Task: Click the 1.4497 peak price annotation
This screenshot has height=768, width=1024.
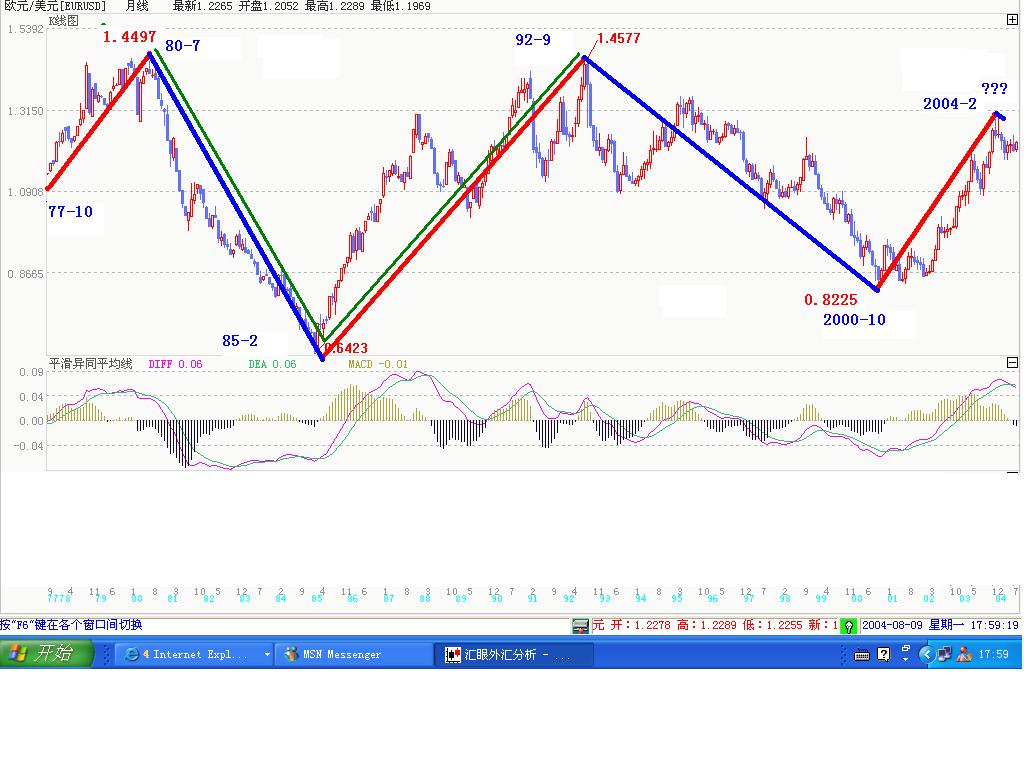Action: click(x=129, y=37)
